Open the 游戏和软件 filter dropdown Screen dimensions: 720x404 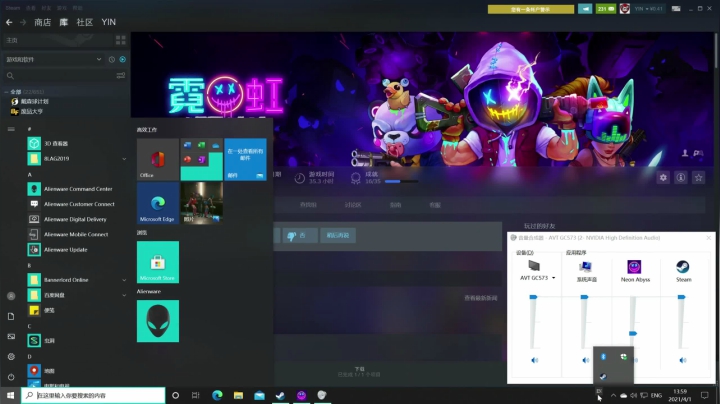[x=53, y=59]
